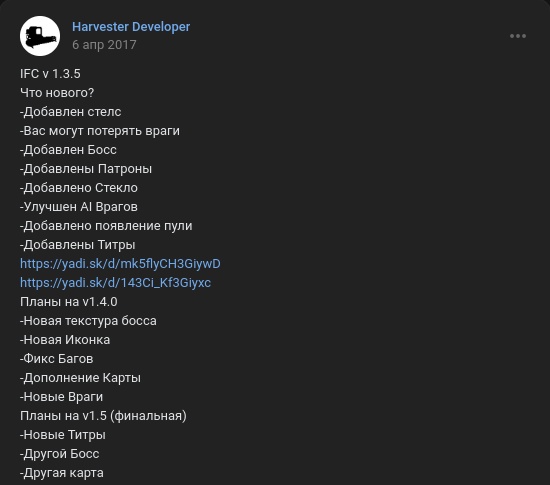Open the post dated 6 апр 2017
Viewport: 550px width, 485px height.
pos(104,45)
